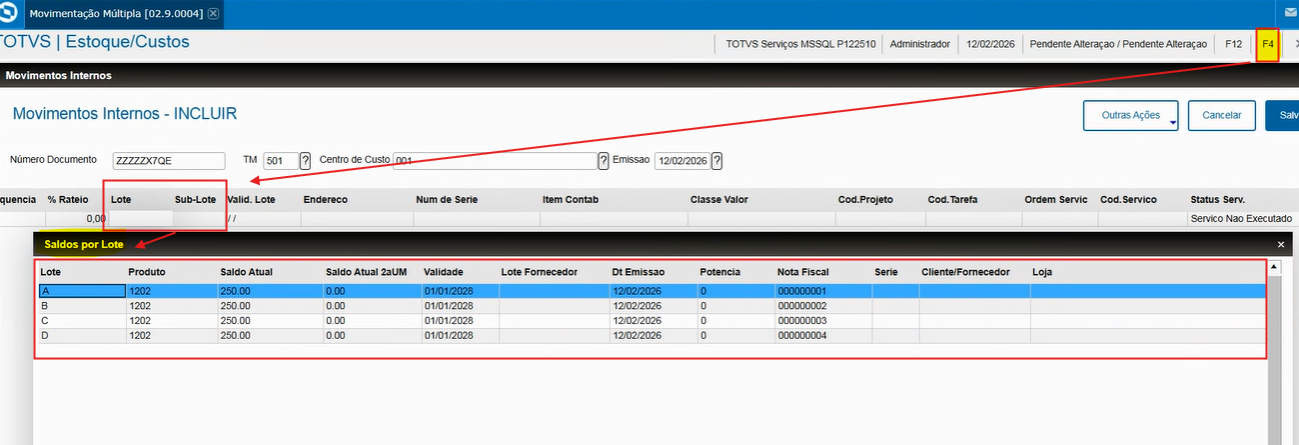The height and width of the screenshot is (445, 1299).
Task: Select lot D row in Saldos por Lote
Action: click(x=651, y=335)
